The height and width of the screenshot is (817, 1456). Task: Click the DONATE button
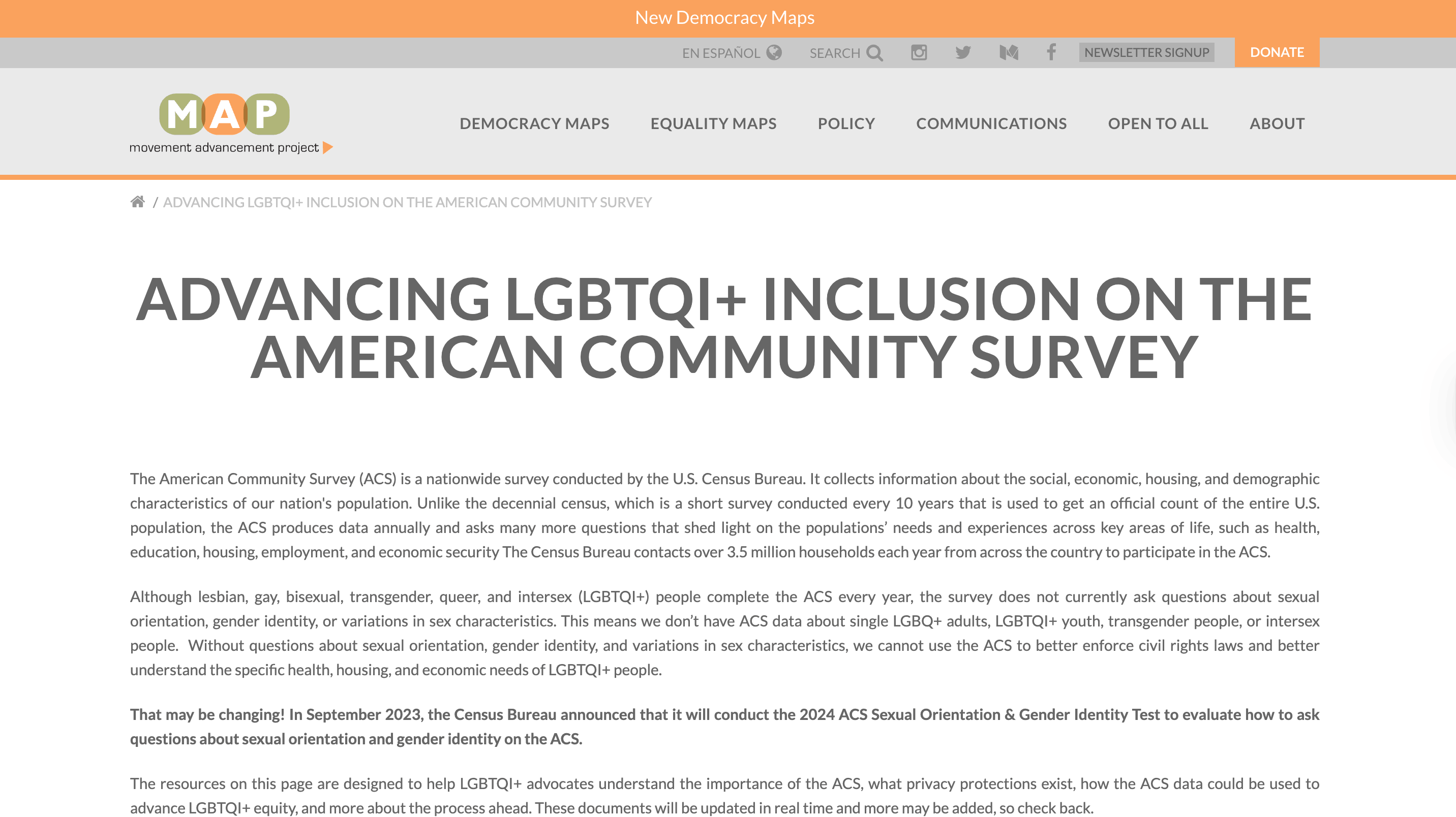click(x=1278, y=52)
